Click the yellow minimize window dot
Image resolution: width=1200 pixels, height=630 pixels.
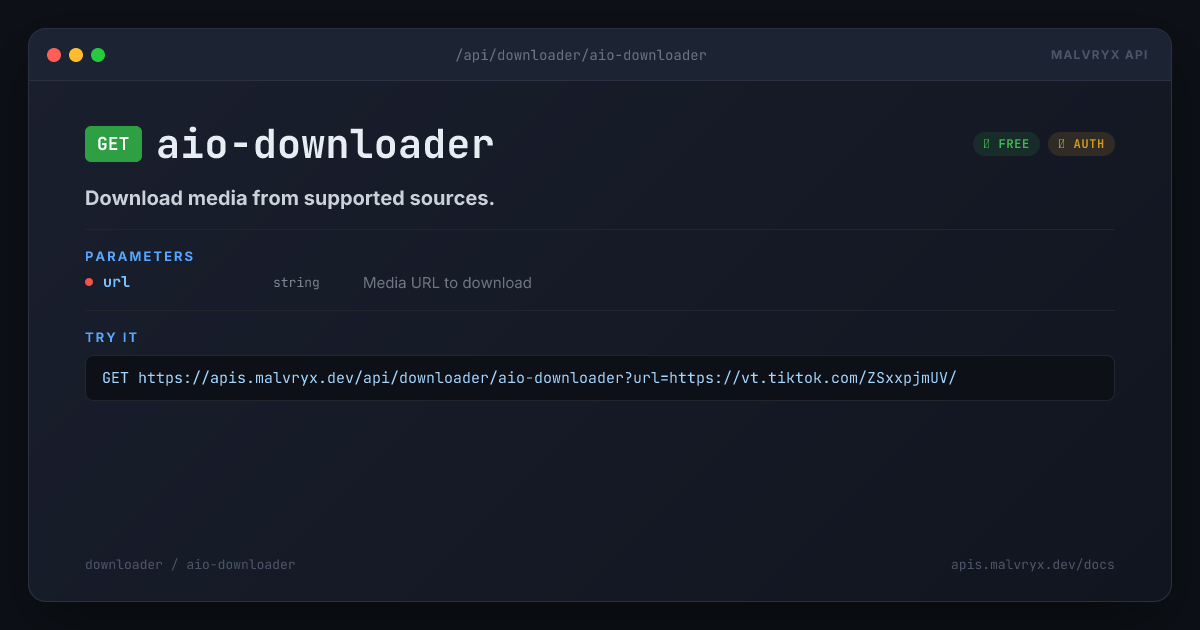pos(76,55)
